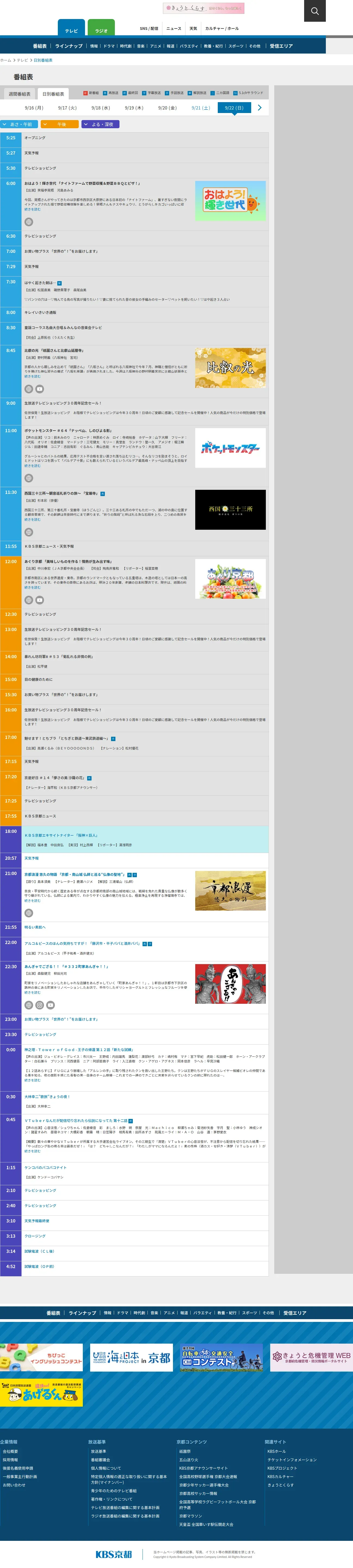353x1568 pixels.
Task: Open 番組審議会 footer link
Action: [100, 1460]
